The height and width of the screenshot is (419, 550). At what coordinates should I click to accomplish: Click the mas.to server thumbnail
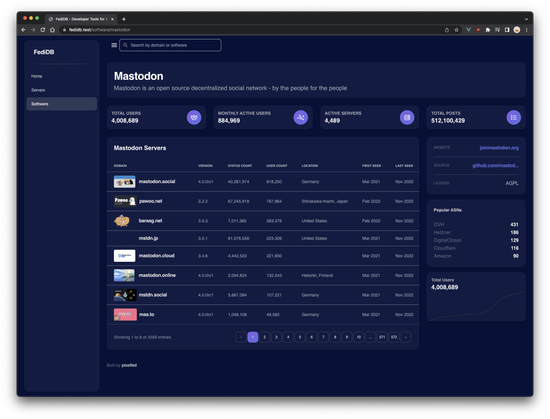coord(125,315)
